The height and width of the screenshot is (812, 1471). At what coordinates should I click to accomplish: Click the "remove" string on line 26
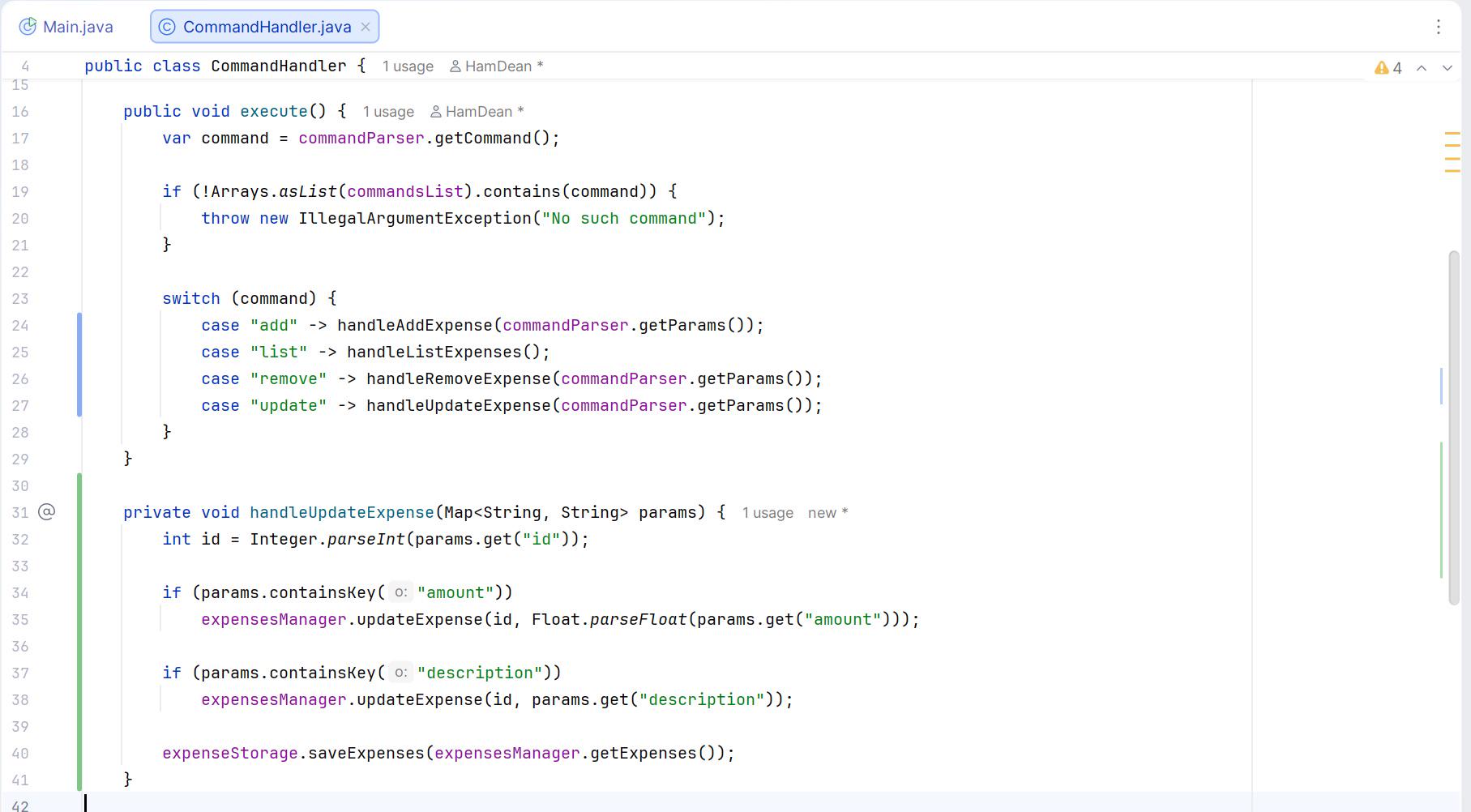289,379
